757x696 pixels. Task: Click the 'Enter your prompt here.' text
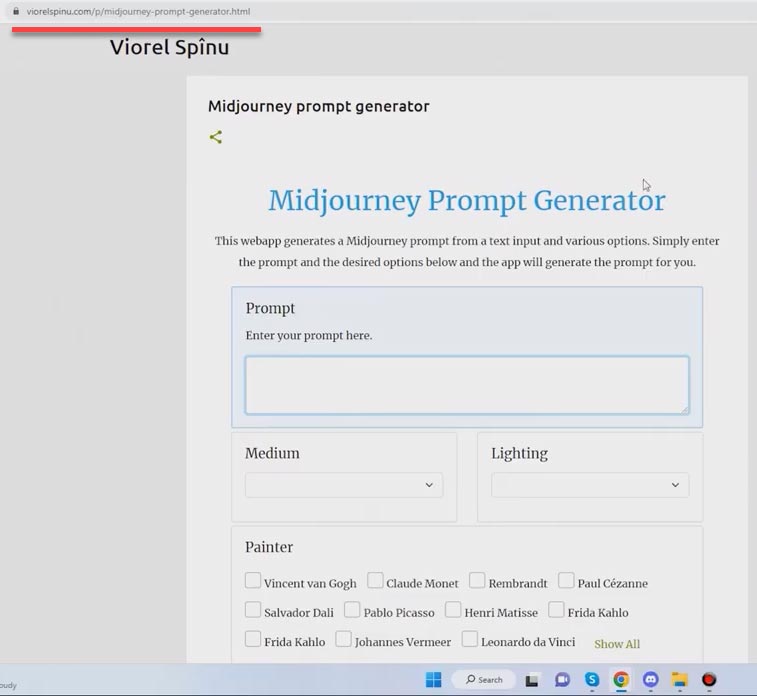coord(309,335)
